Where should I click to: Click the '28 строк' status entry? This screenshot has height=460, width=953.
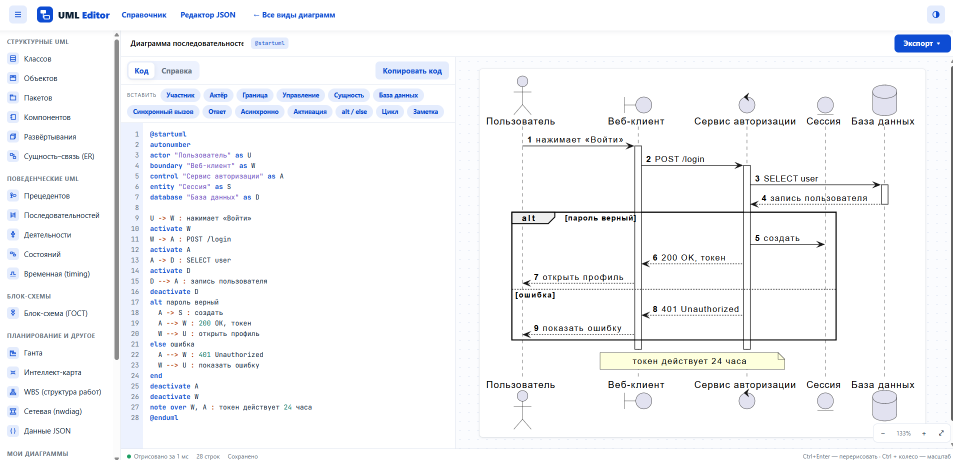[x=208, y=456]
